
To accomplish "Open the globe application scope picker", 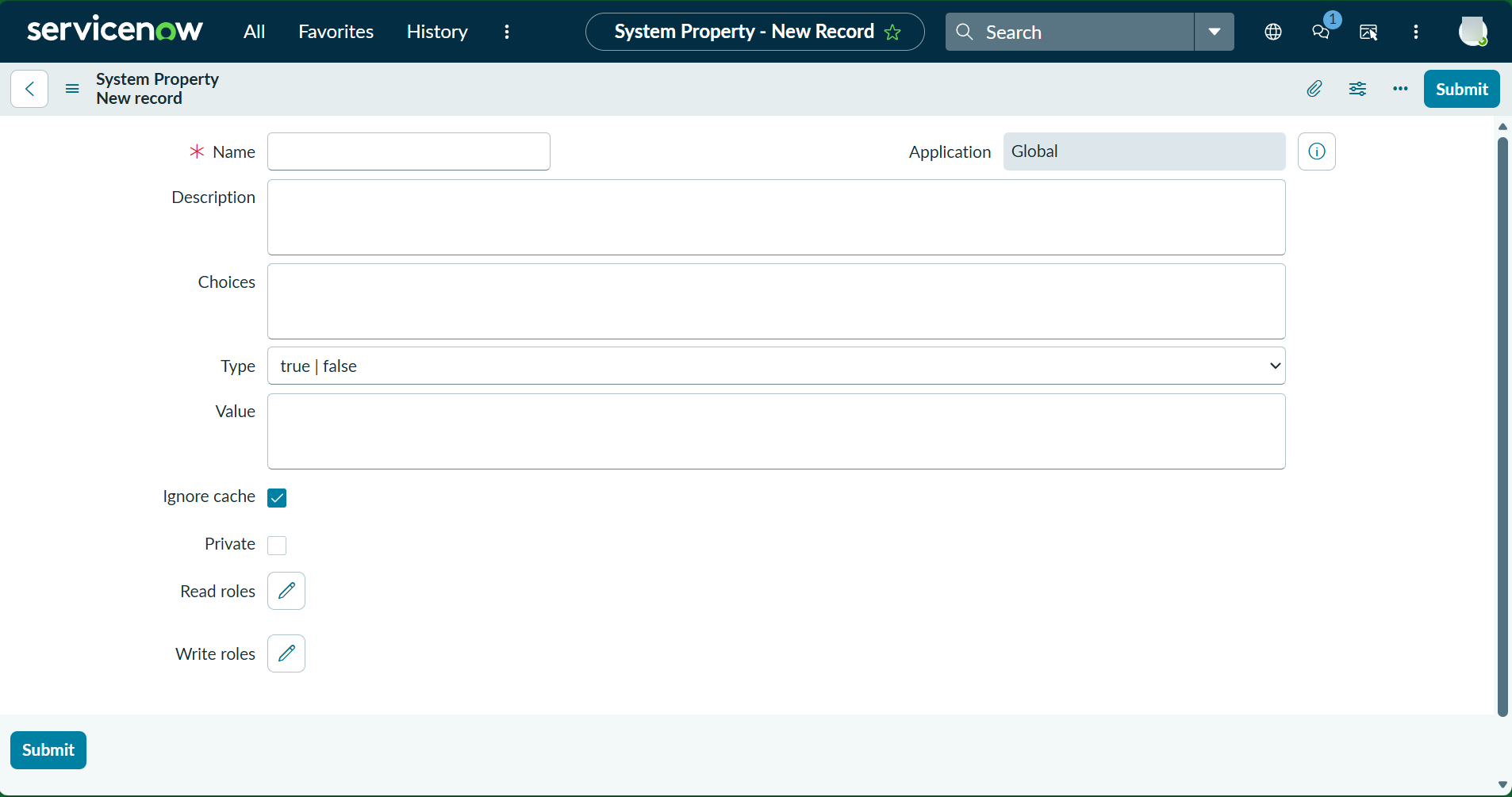I will point(1273,32).
